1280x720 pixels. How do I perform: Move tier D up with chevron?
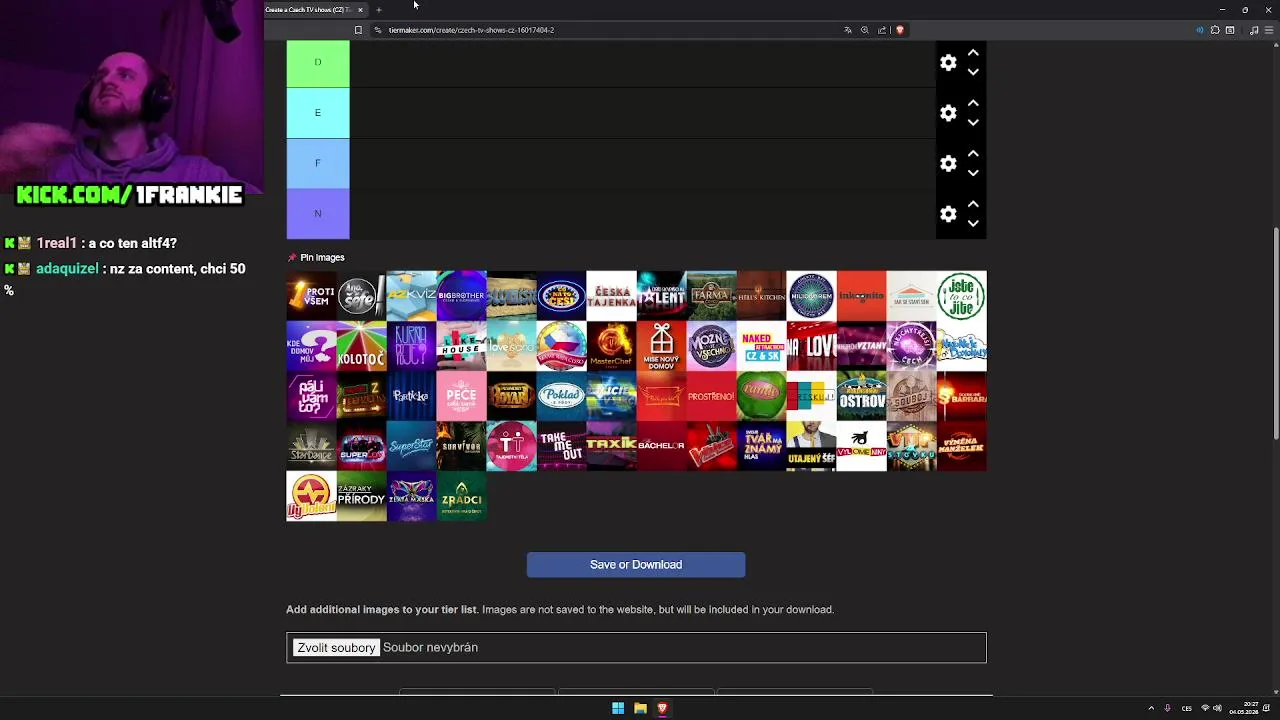click(973, 52)
